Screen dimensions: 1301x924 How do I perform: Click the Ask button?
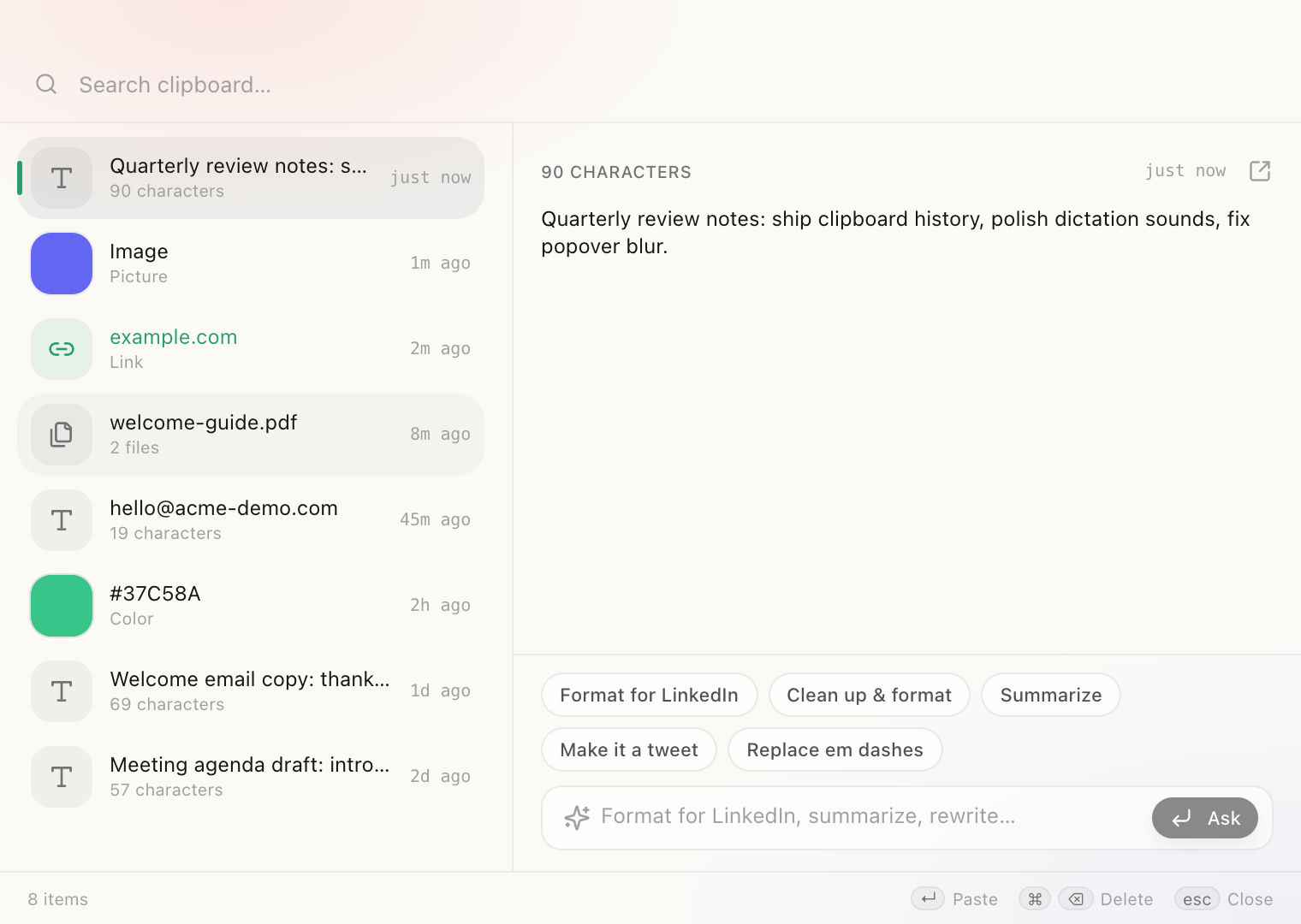click(x=1205, y=818)
